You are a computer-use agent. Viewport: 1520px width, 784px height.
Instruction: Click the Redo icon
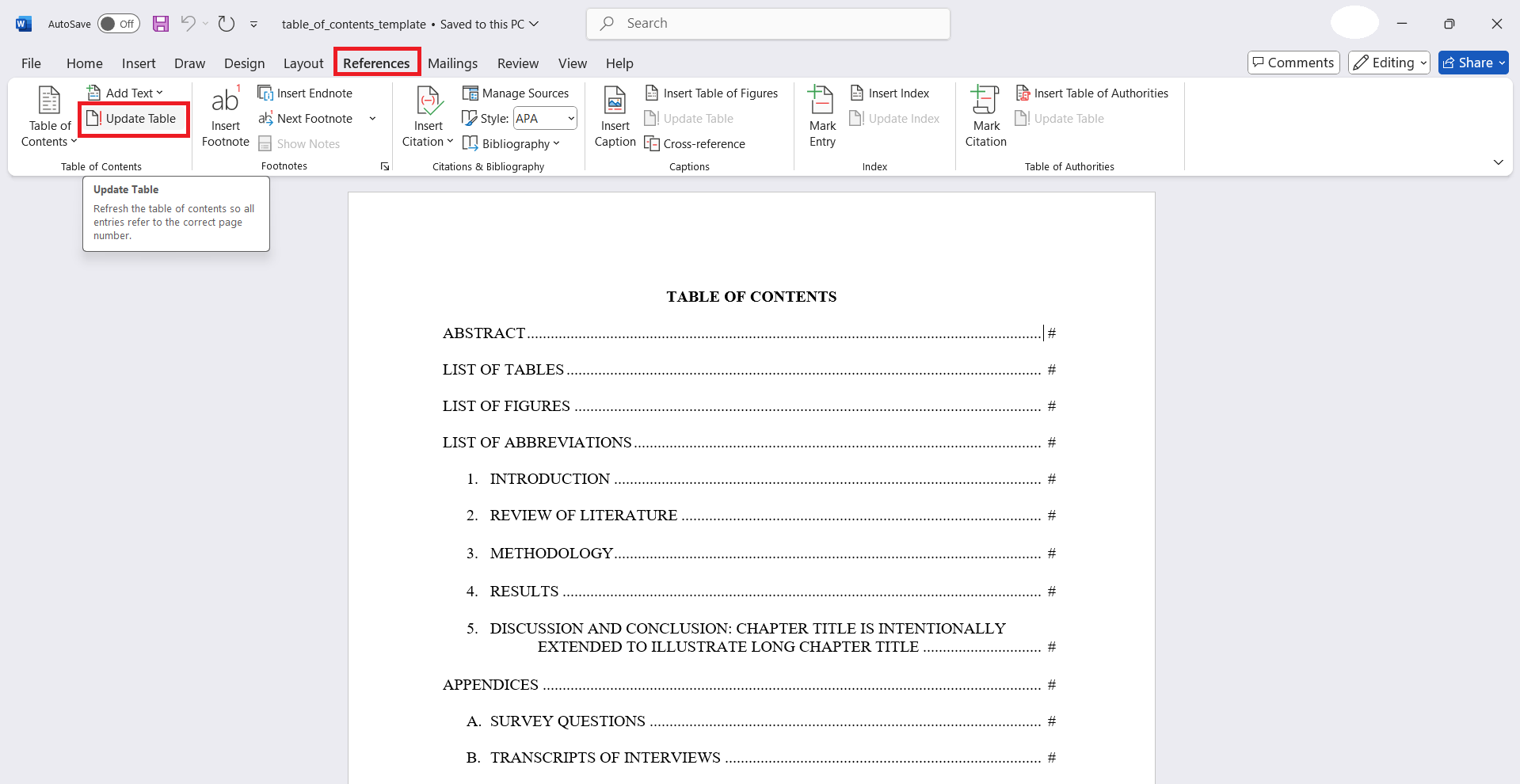tap(227, 24)
